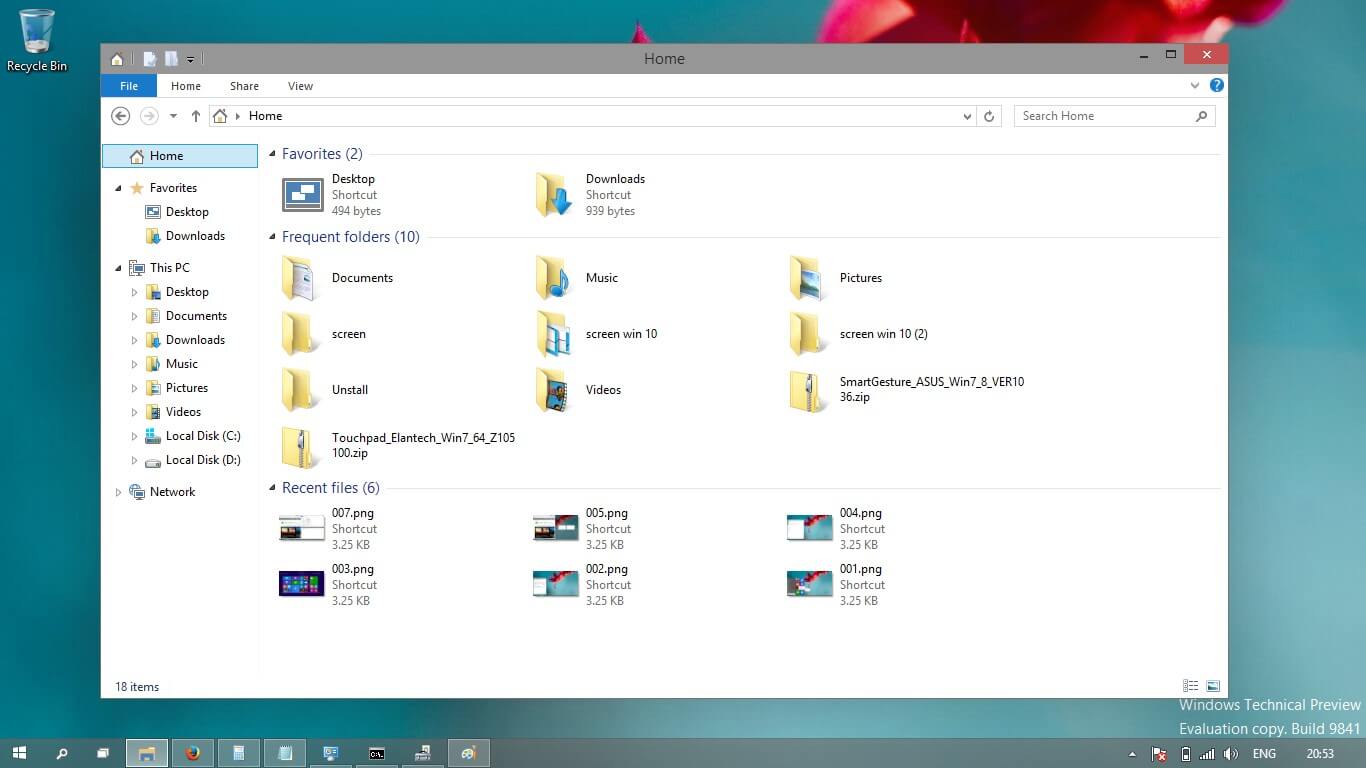Open recent locations dropdown arrow
Image resolution: width=1366 pixels, height=768 pixels.
(x=173, y=116)
